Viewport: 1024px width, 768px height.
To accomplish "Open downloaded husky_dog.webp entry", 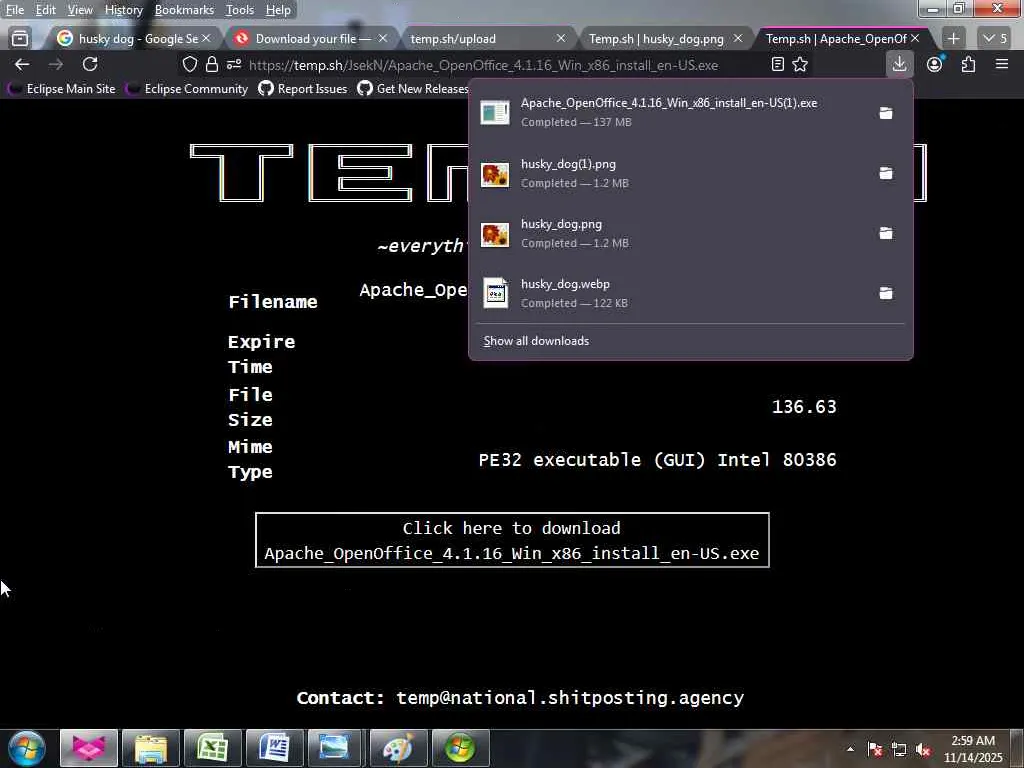I will (x=669, y=293).
